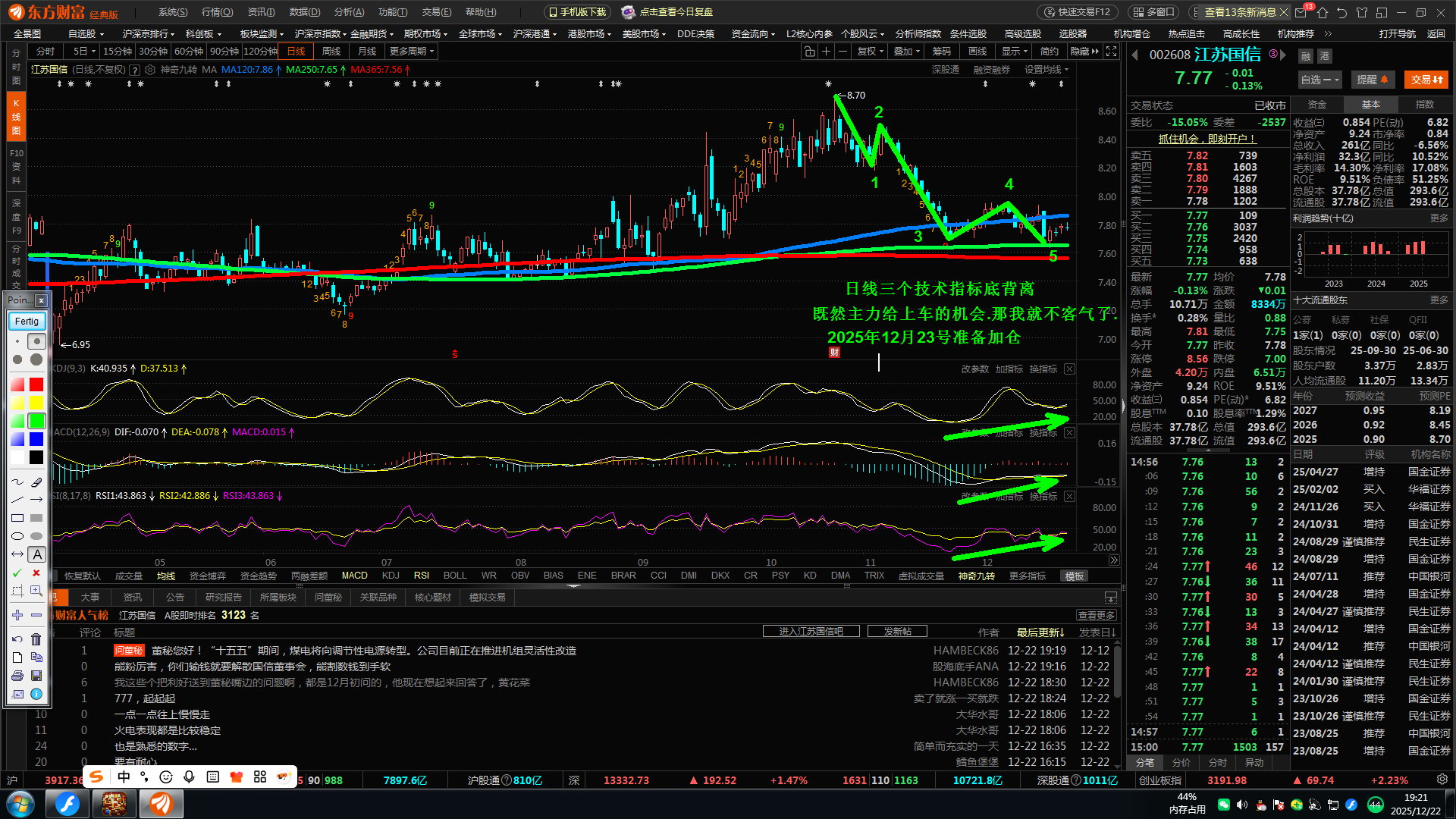The height and width of the screenshot is (819, 1456).
Task: Pick the solid blue color swatch
Action: [x=36, y=439]
